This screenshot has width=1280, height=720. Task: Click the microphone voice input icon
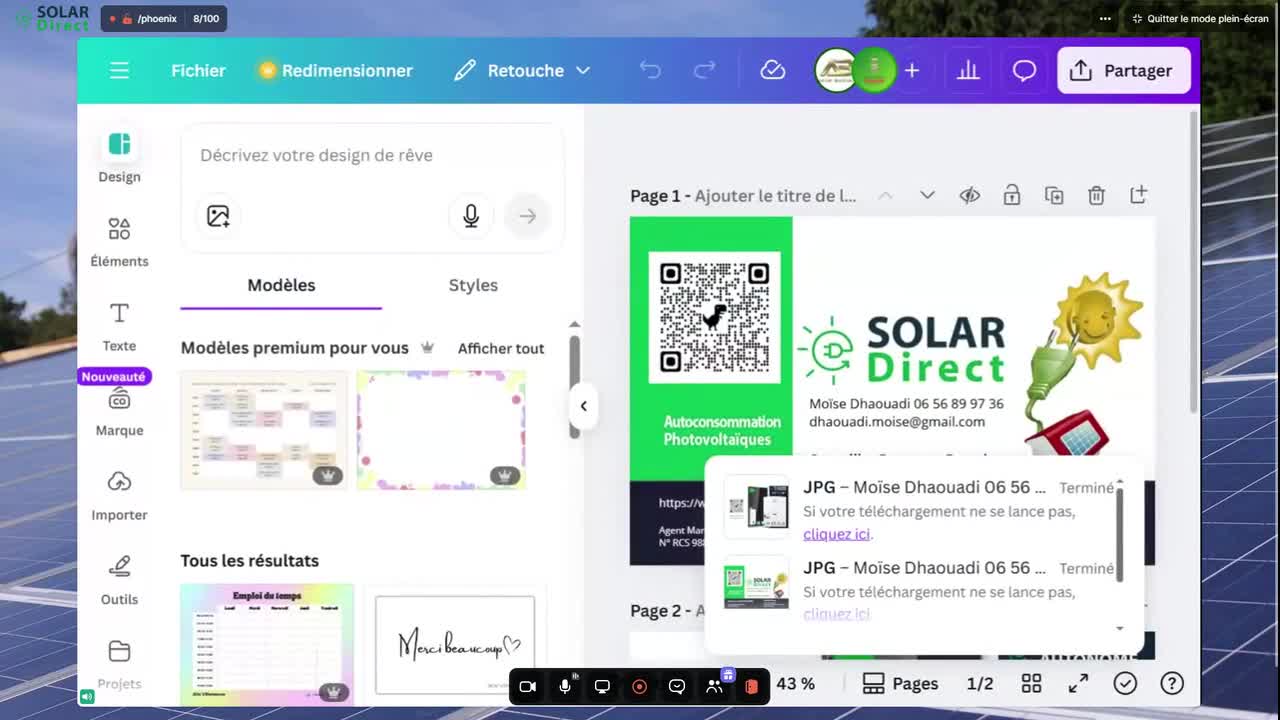[471, 216]
